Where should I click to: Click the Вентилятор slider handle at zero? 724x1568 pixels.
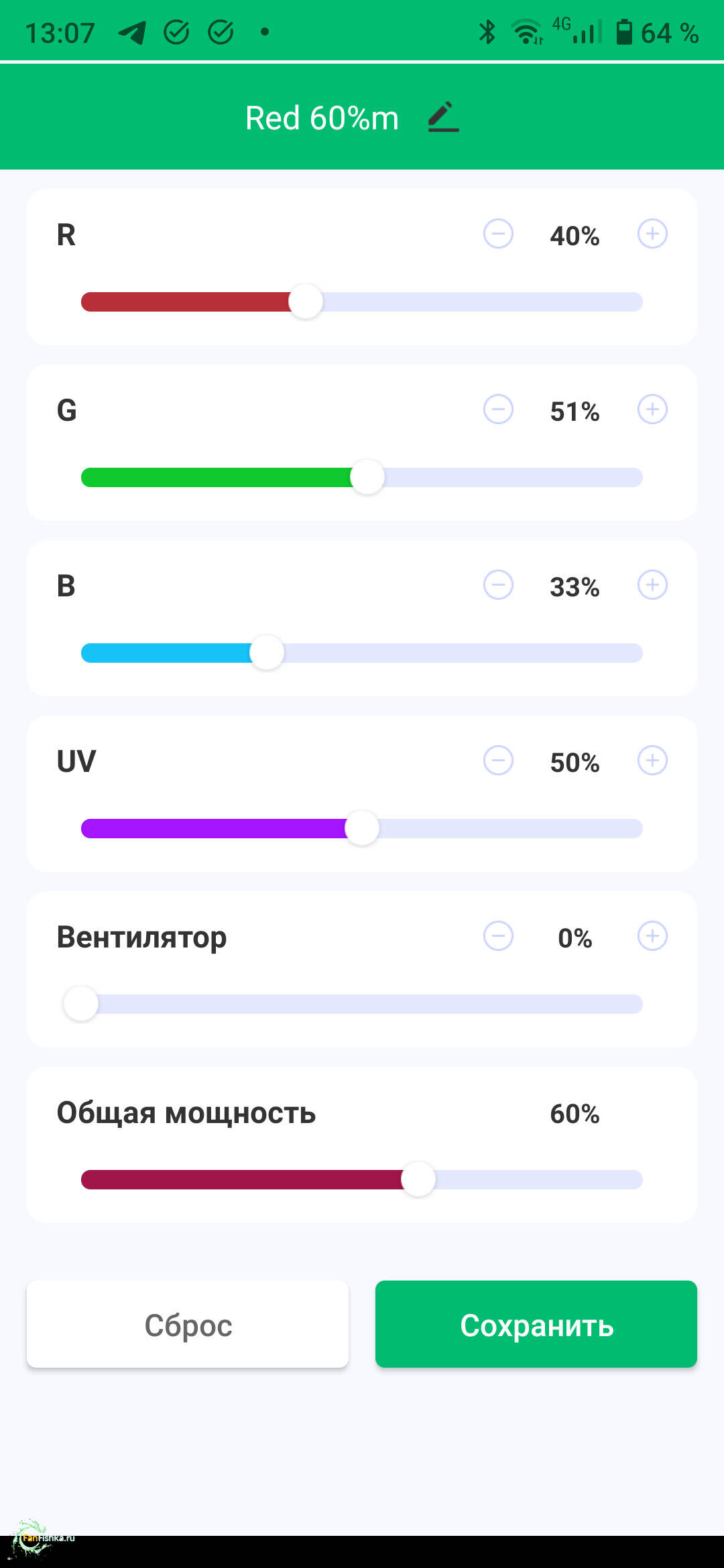click(81, 1004)
